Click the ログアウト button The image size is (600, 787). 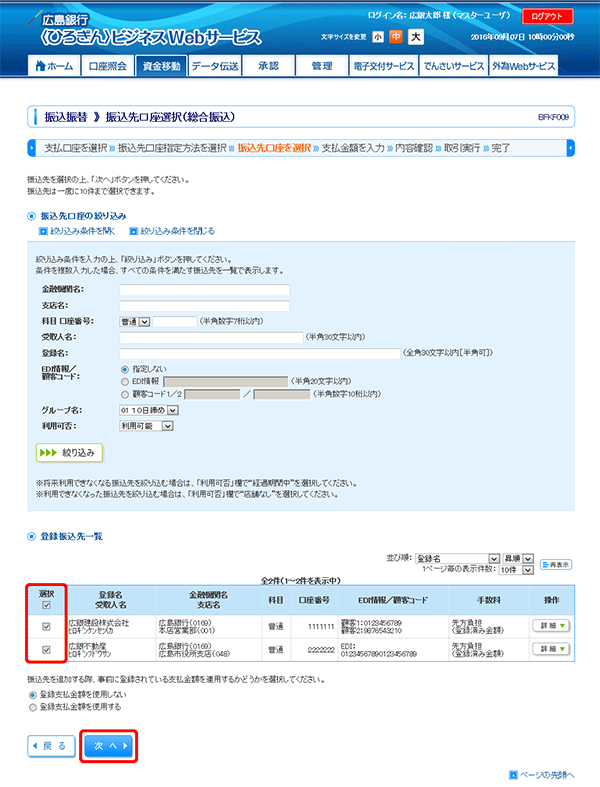[547, 16]
